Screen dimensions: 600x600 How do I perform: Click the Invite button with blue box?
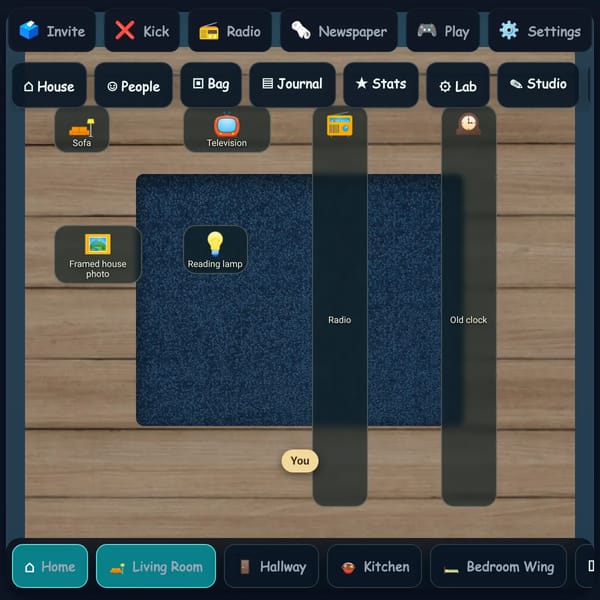tap(52, 31)
